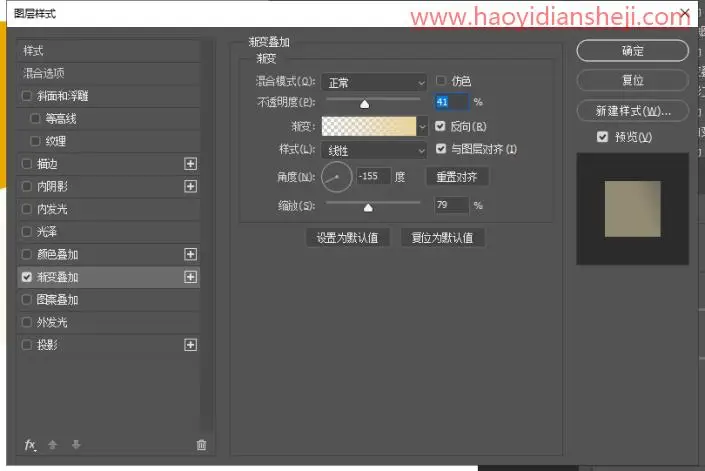The image size is (705, 471).
Task: Enable the 投影 checkbox
Action: pos(27,345)
